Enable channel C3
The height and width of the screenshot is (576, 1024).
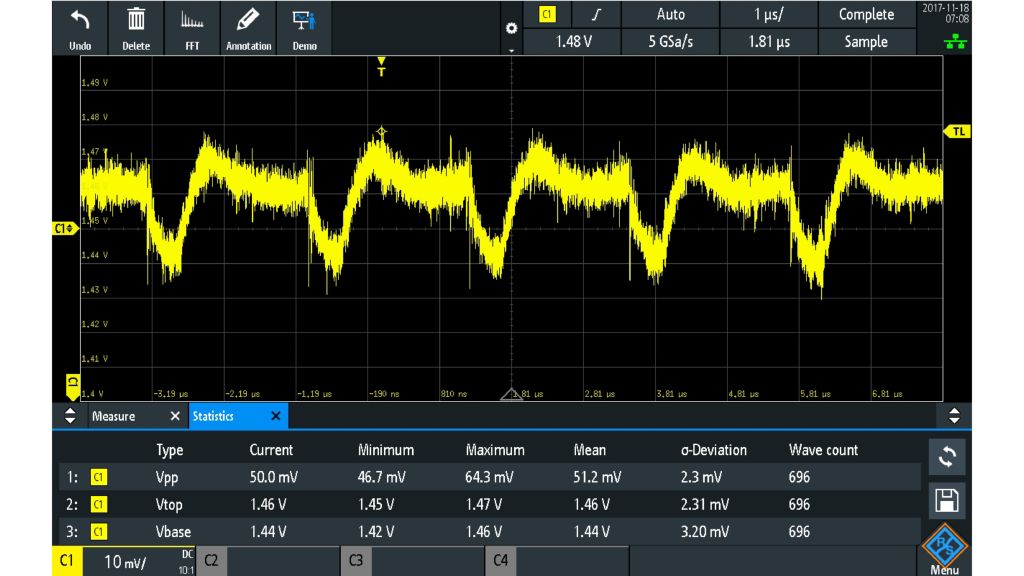356,561
